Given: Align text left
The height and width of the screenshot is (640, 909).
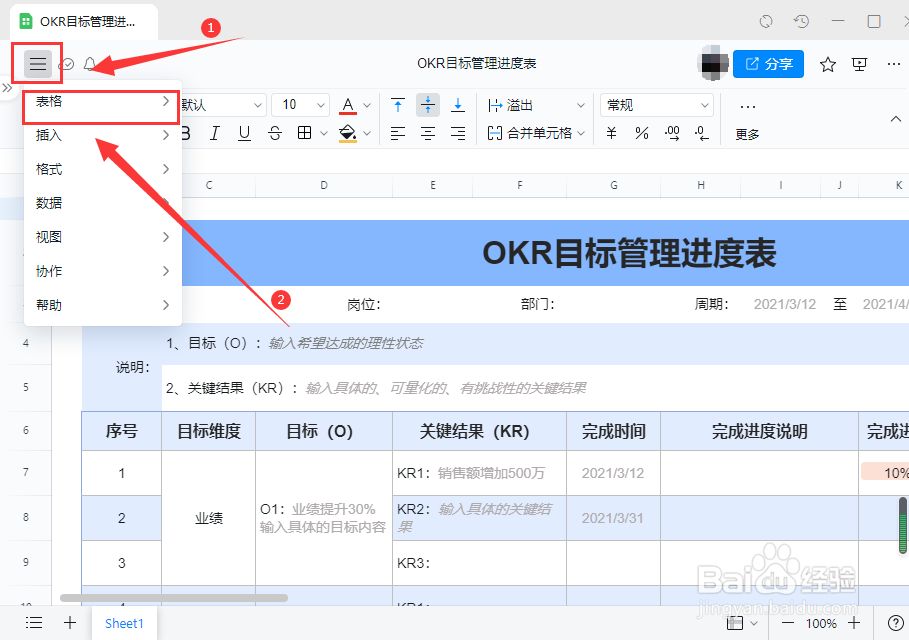Looking at the screenshot, I should (398, 133).
